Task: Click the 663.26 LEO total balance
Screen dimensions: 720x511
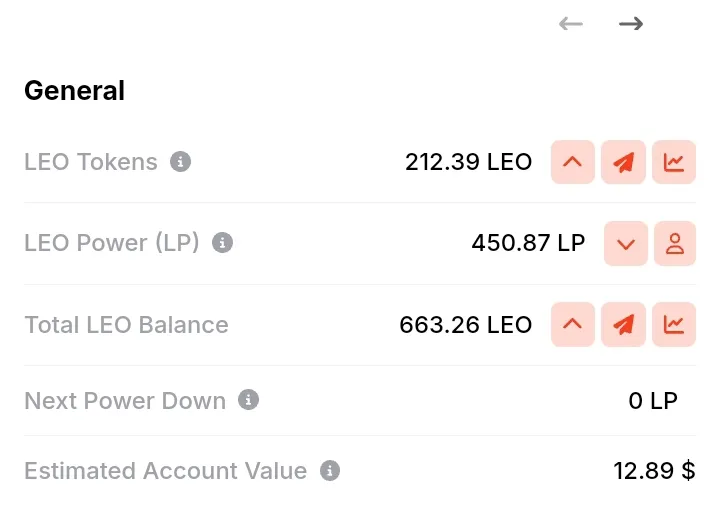Action: coord(466,325)
